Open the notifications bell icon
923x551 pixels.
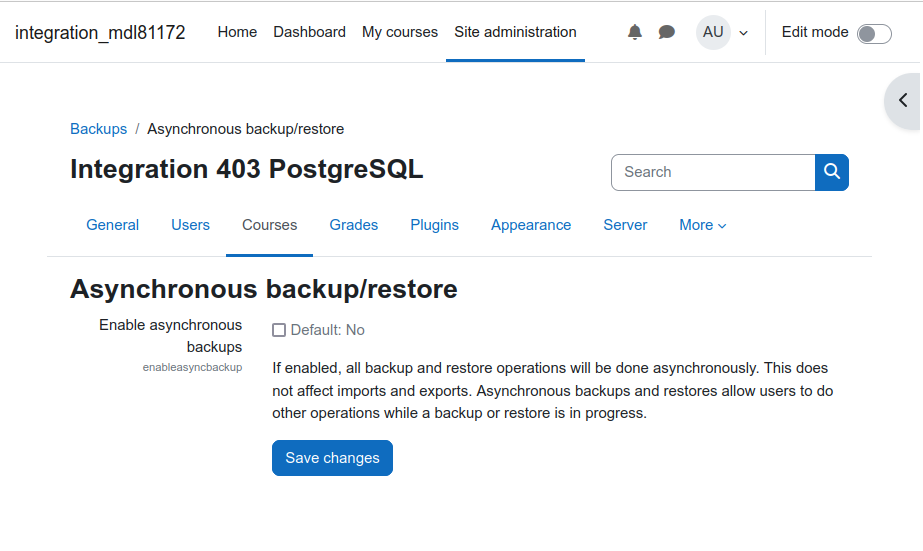tap(635, 32)
